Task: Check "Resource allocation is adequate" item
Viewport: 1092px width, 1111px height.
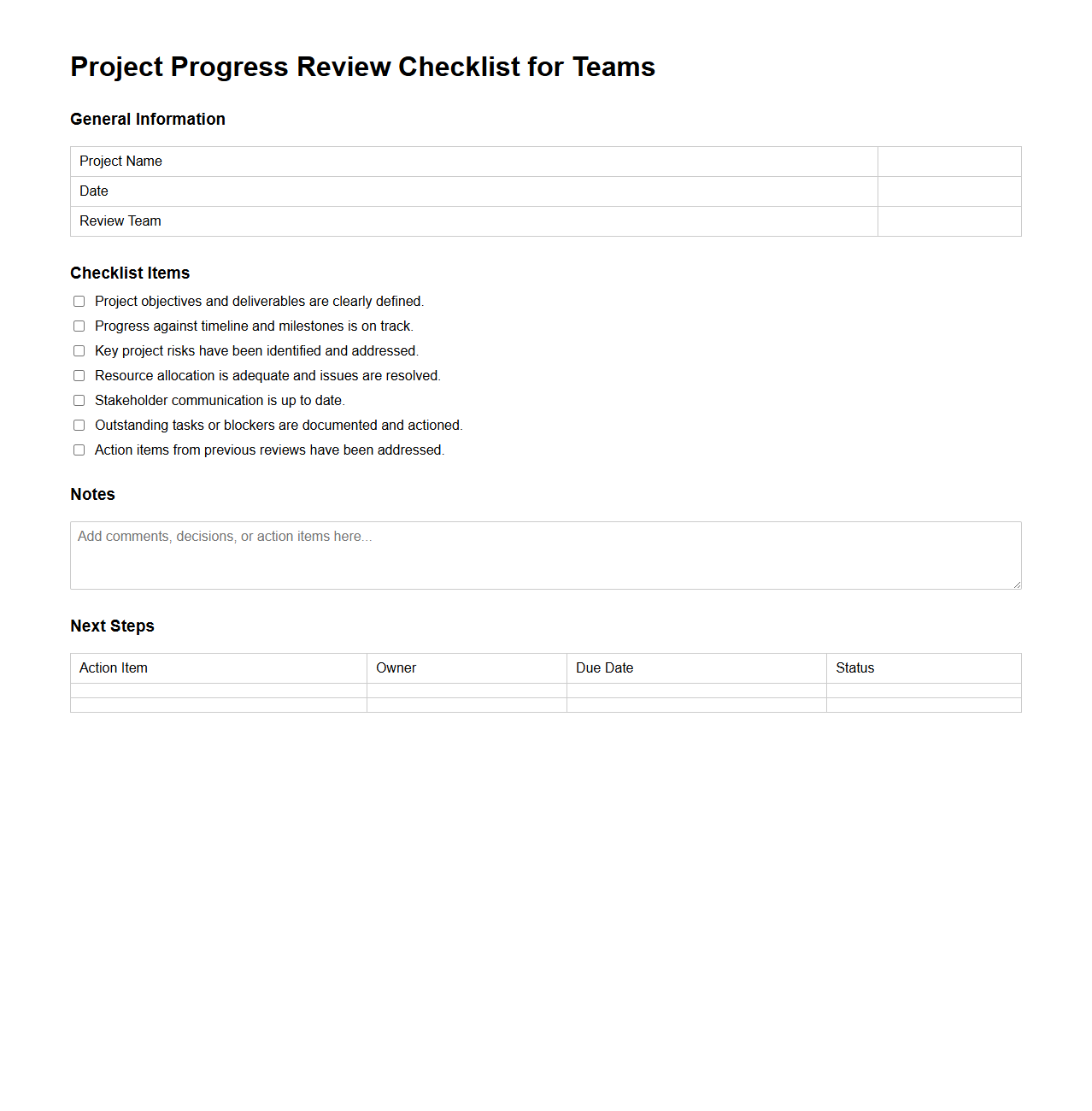Action: [79, 375]
